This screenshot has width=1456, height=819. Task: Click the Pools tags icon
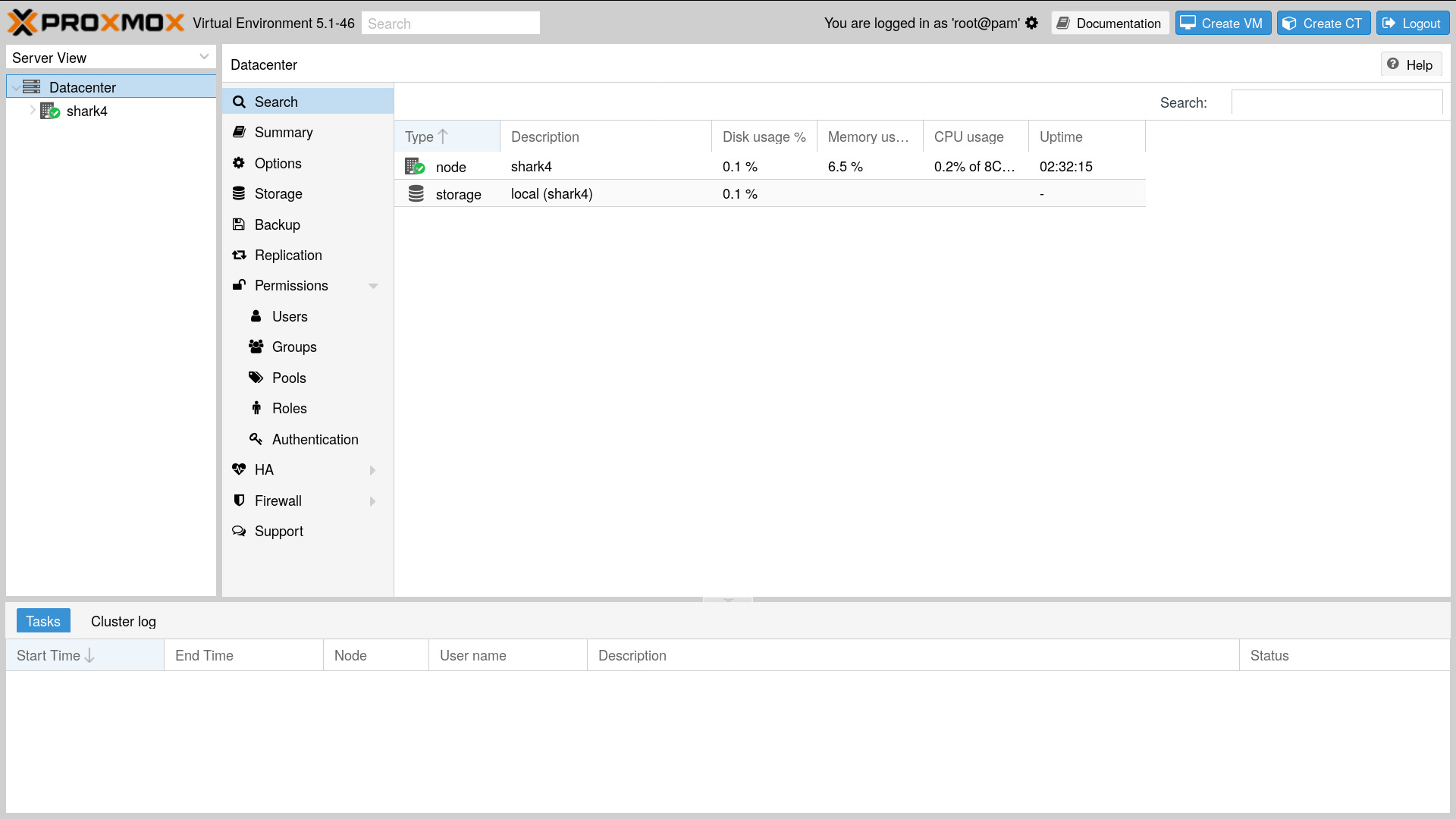point(256,378)
